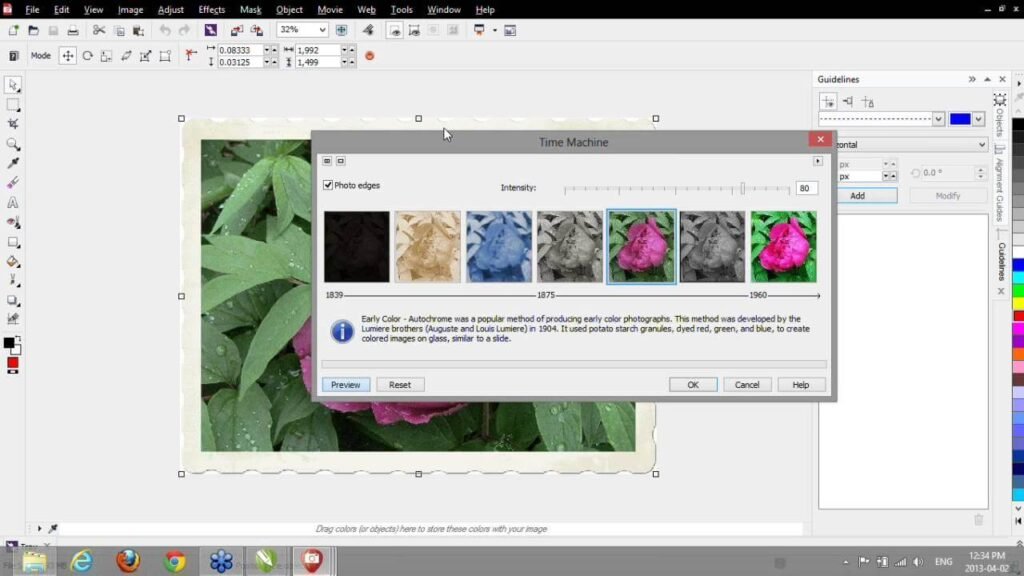Select the Rectangle shape tool
The image size is (1024, 576).
pyautogui.click(x=12, y=242)
